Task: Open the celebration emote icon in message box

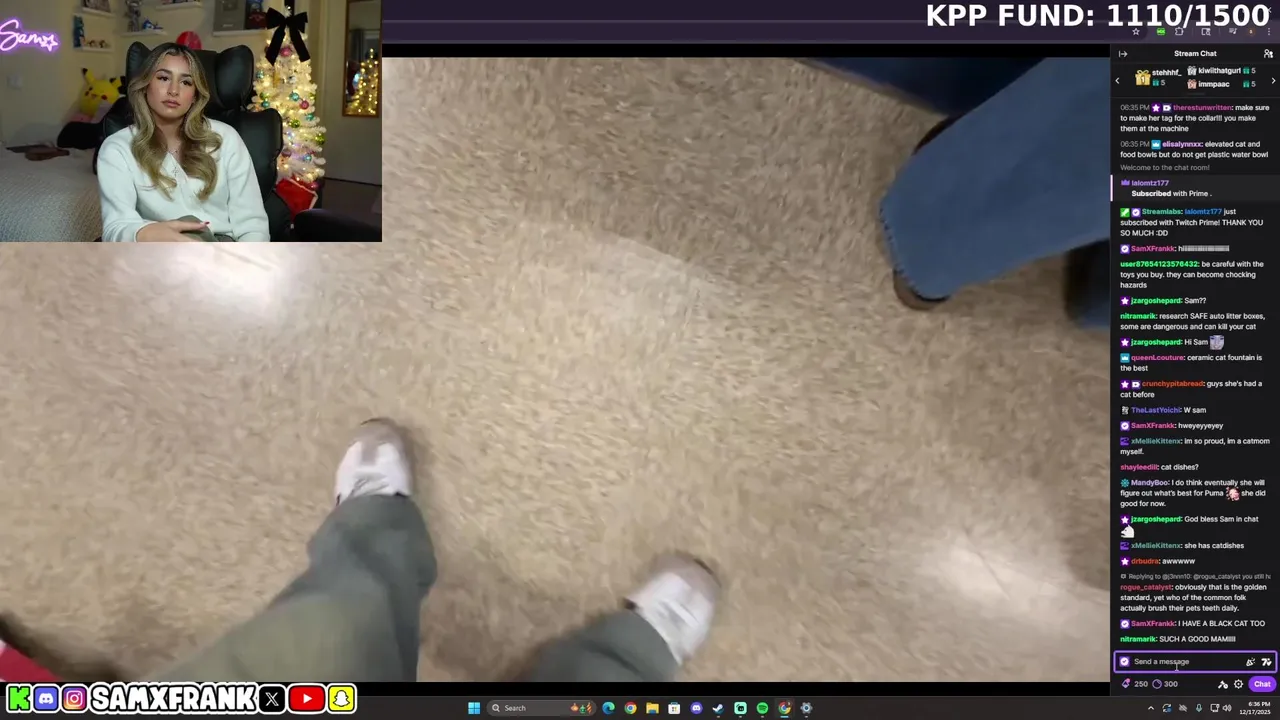Action: coord(1250,662)
